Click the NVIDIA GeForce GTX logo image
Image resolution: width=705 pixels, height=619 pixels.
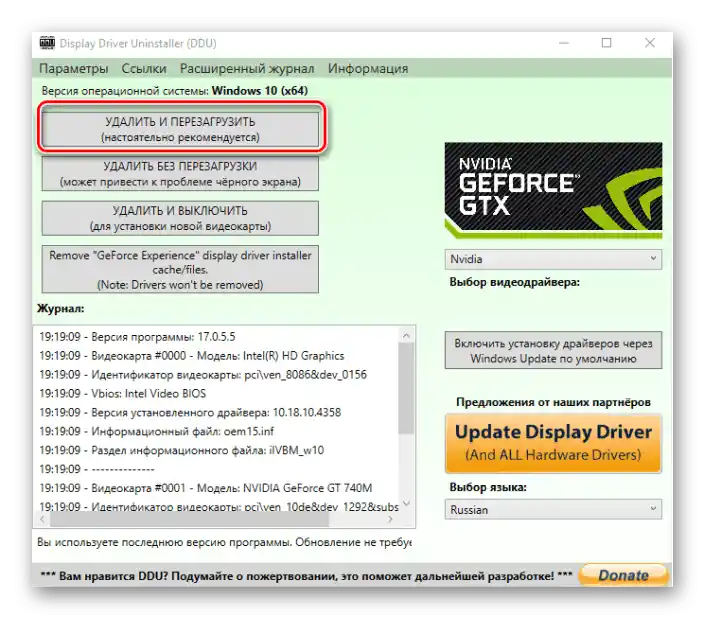coord(553,190)
